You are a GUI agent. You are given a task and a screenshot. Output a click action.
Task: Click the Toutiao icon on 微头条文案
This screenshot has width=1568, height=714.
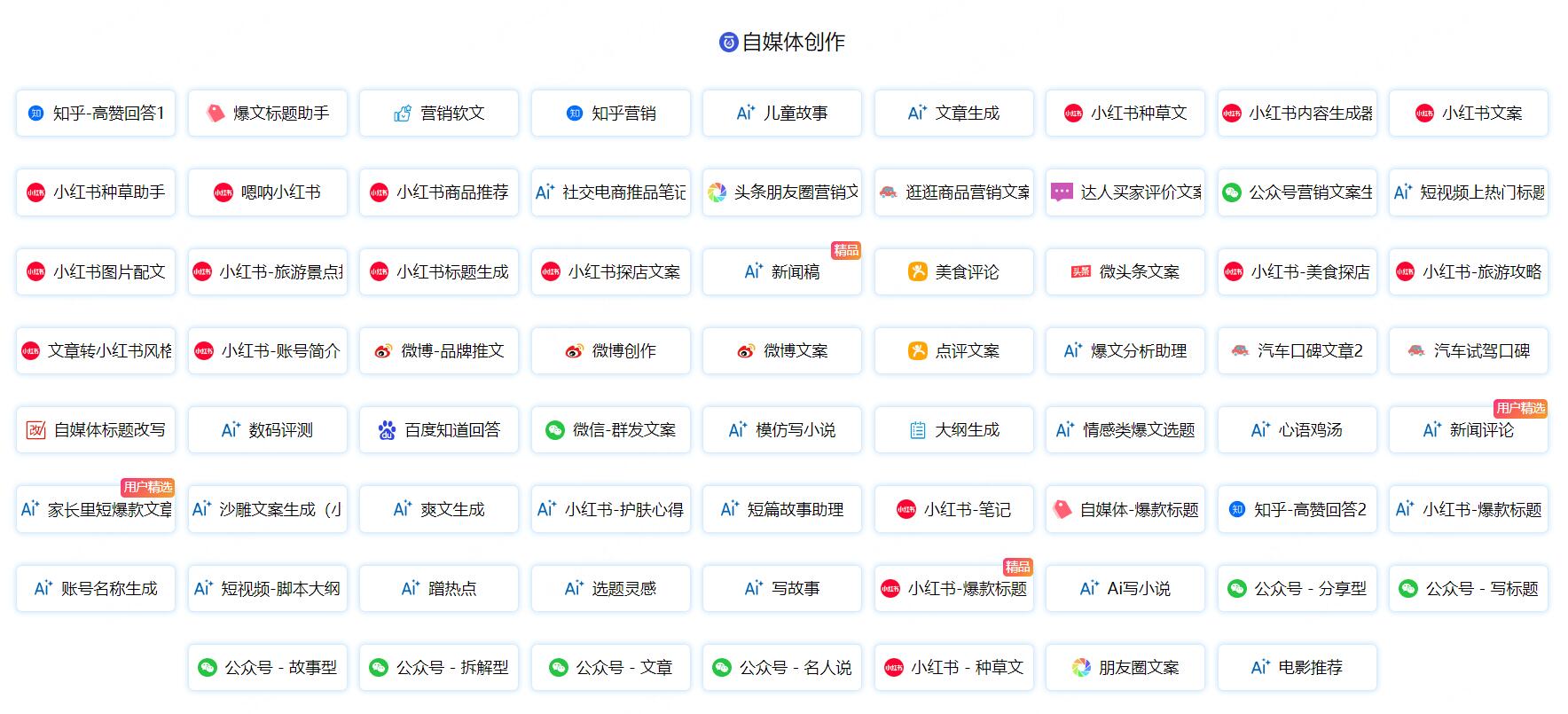1081,272
